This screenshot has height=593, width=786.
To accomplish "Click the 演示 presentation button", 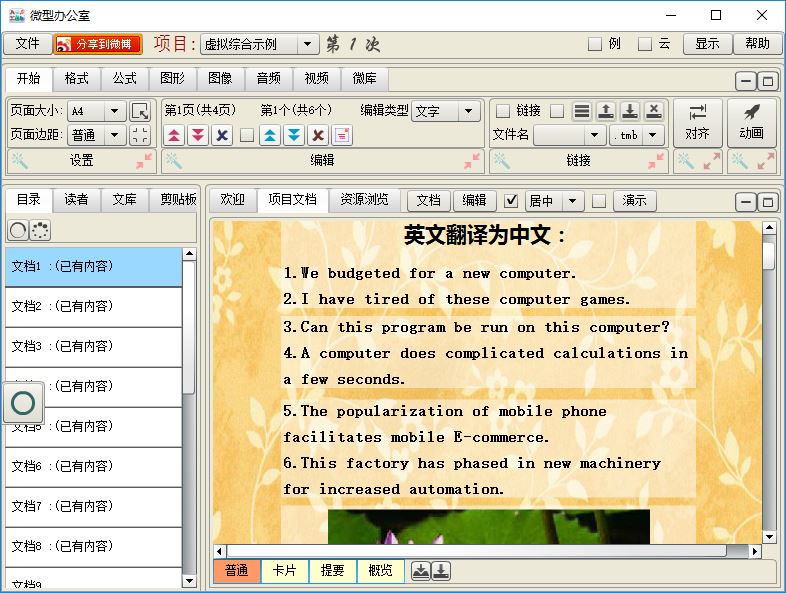I will click(x=635, y=201).
